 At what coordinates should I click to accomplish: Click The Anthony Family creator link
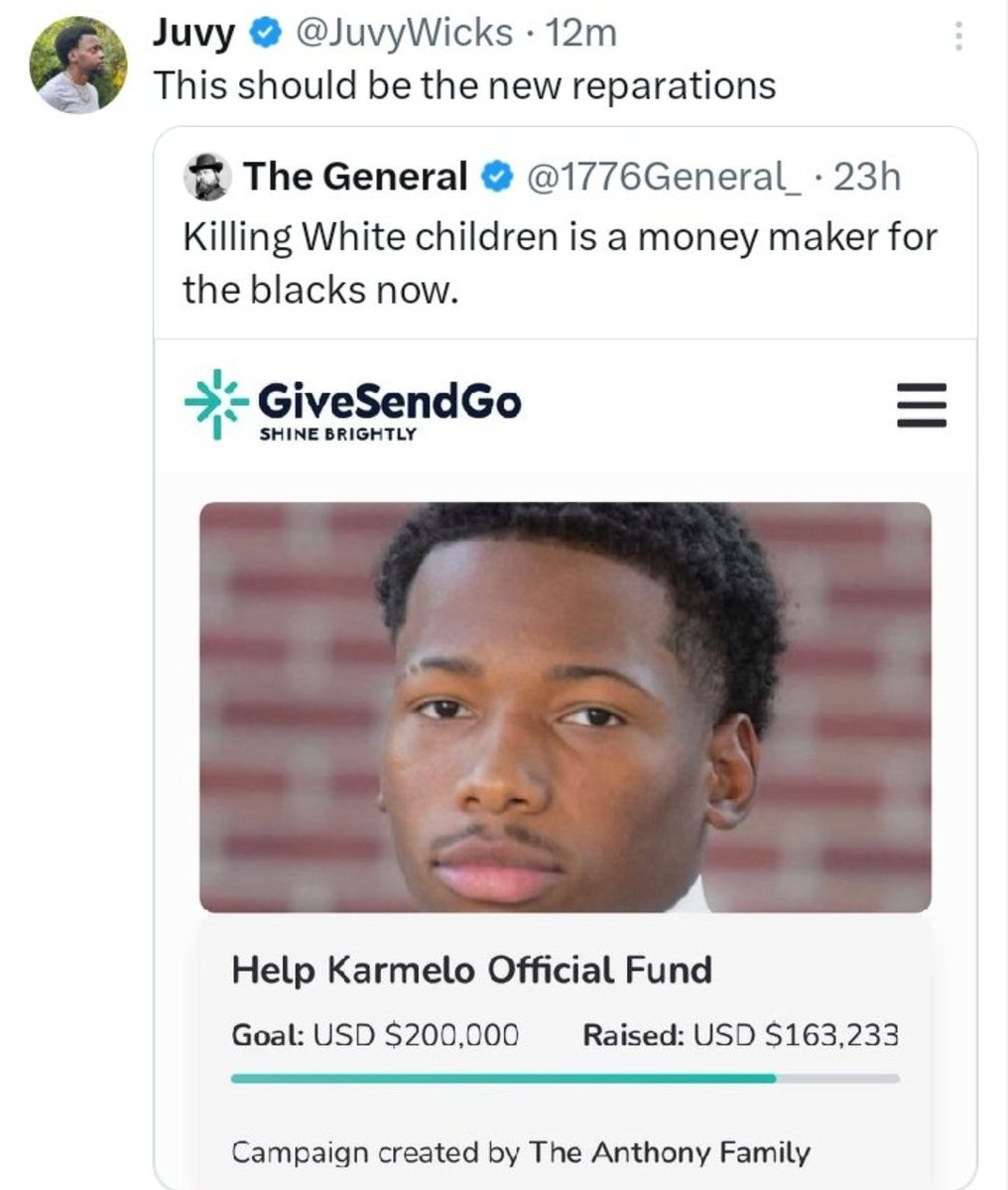tap(670, 1152)
